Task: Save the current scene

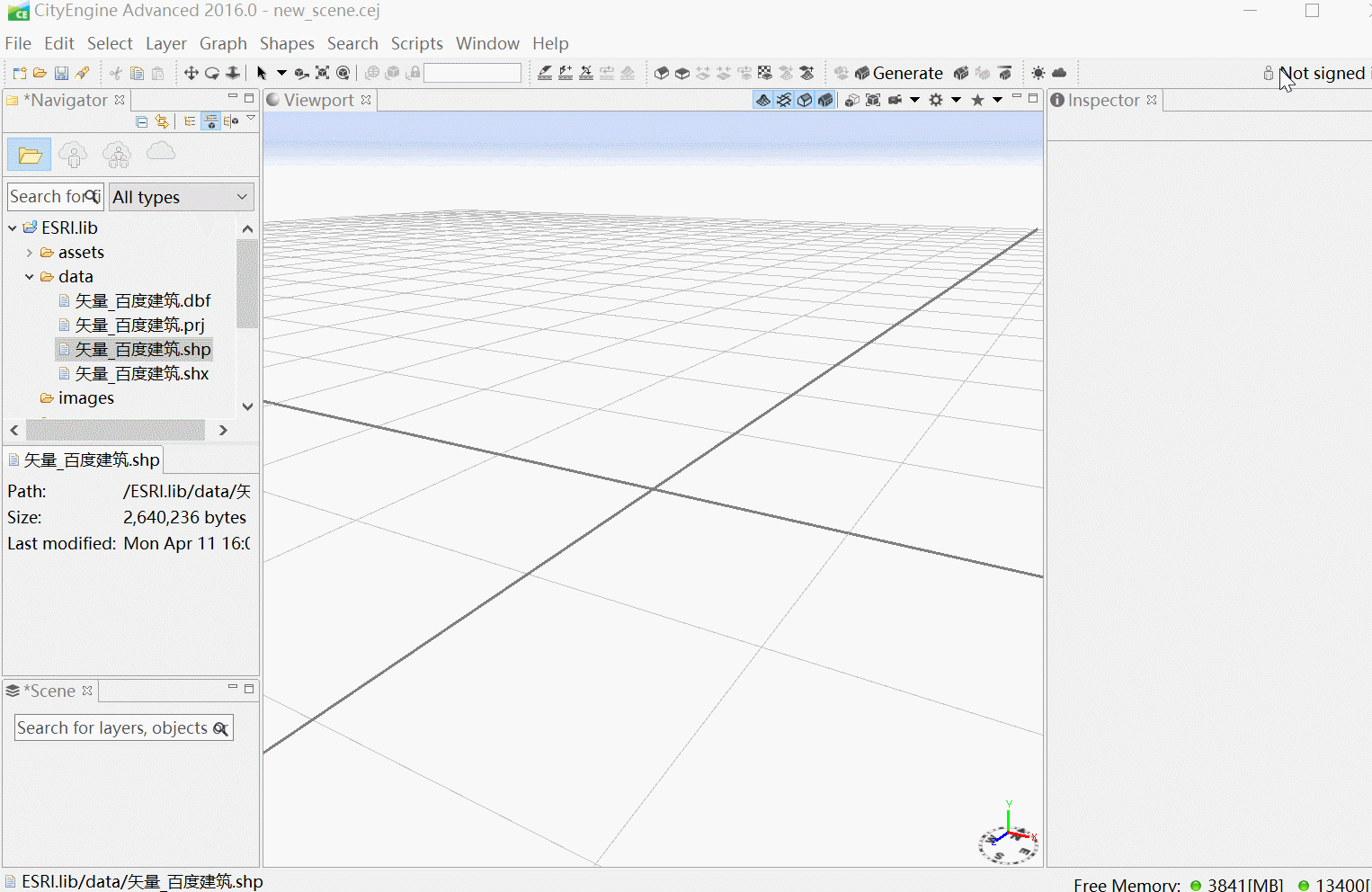Action: coord(61,73)
